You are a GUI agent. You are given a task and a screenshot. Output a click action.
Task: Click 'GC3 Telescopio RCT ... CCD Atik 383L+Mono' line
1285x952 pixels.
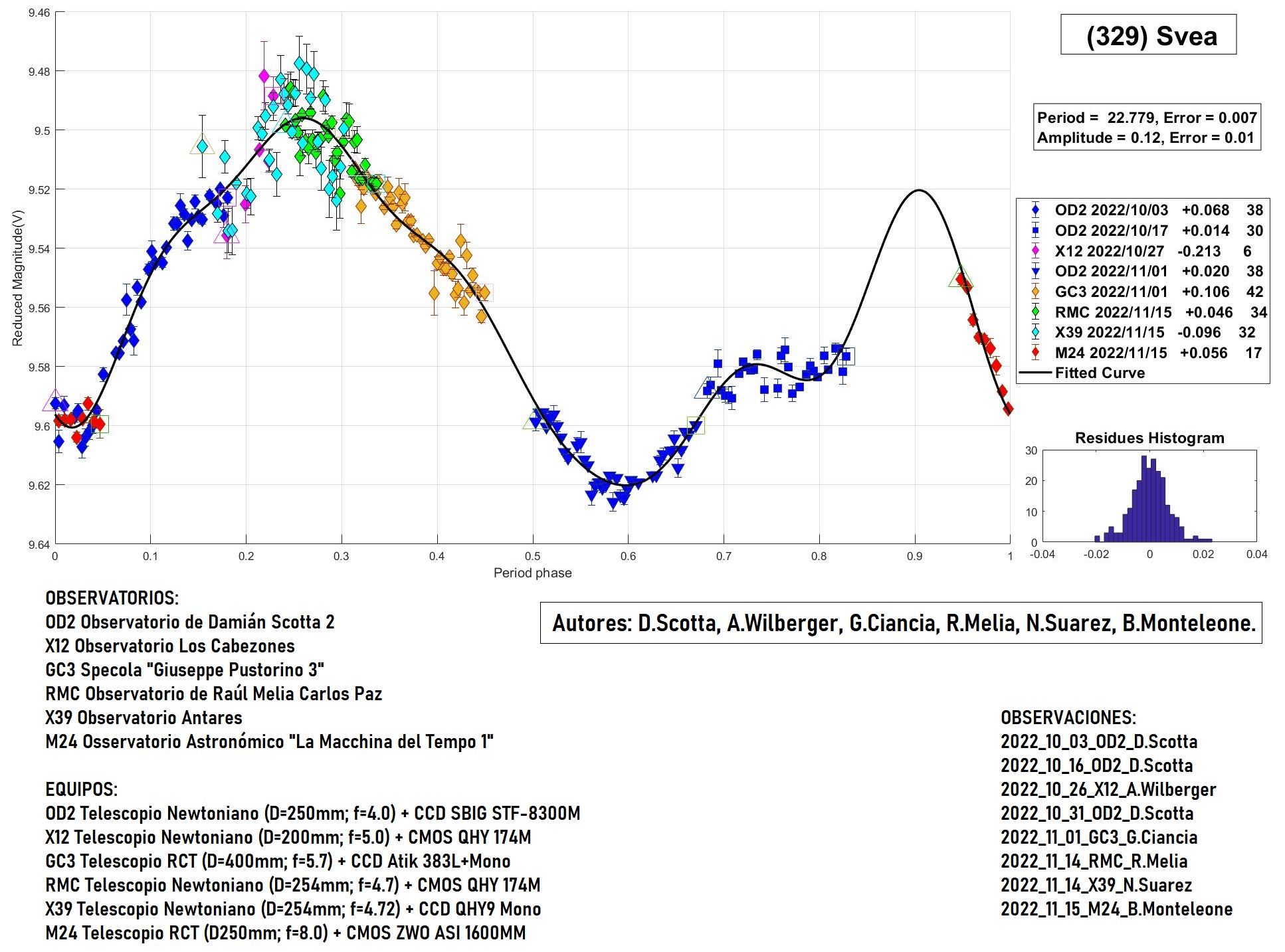click(278, 861)
